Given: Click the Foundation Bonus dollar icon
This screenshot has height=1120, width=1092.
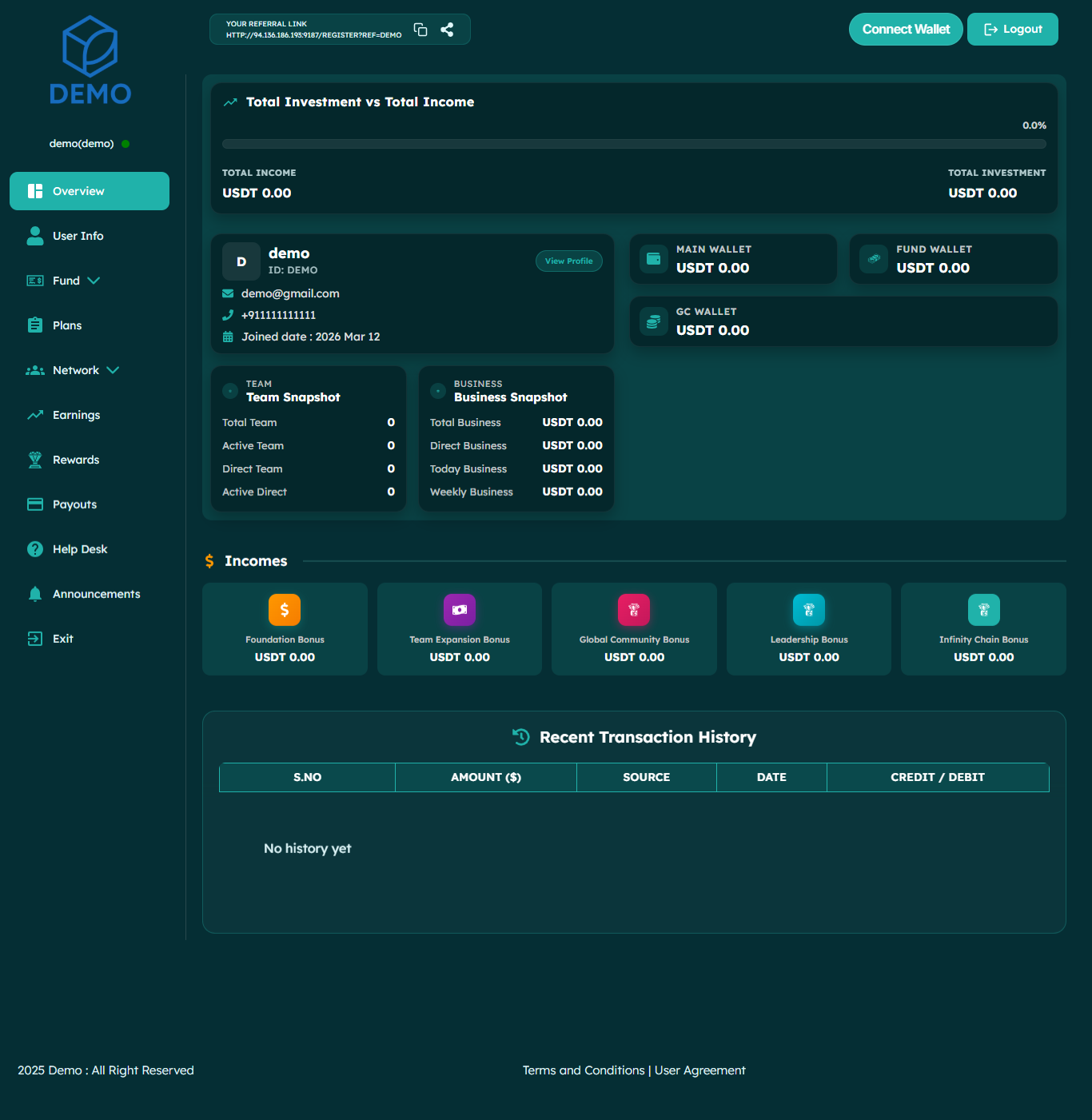Looking at the screenshot, I should tap(285, 610).
